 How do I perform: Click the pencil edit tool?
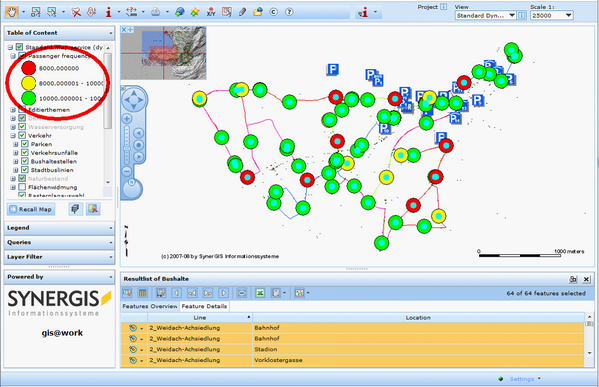pyautogui.click(x=242, y=12)
